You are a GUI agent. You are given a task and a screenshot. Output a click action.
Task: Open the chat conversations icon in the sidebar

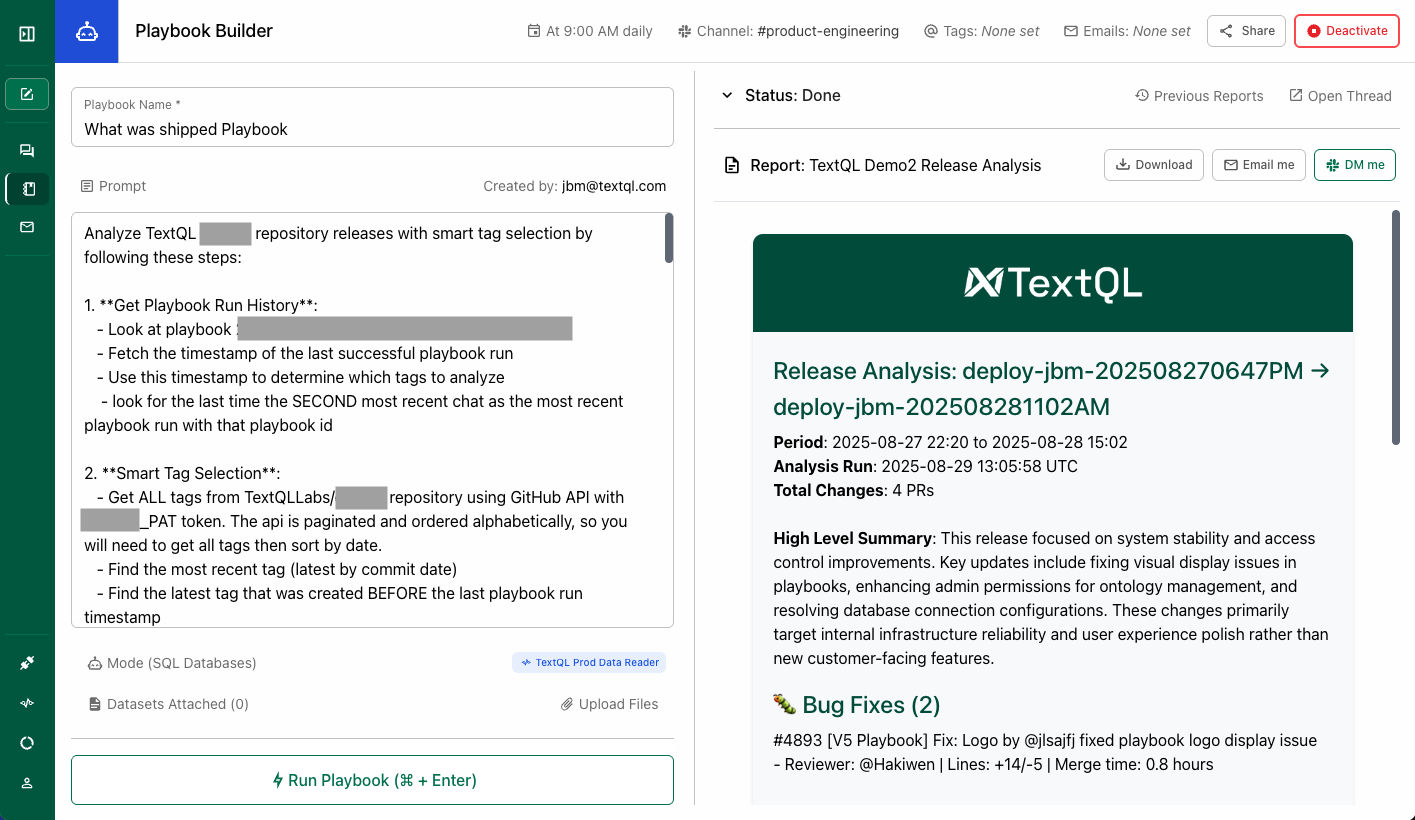pyautogui.click(x=26, y=149)
